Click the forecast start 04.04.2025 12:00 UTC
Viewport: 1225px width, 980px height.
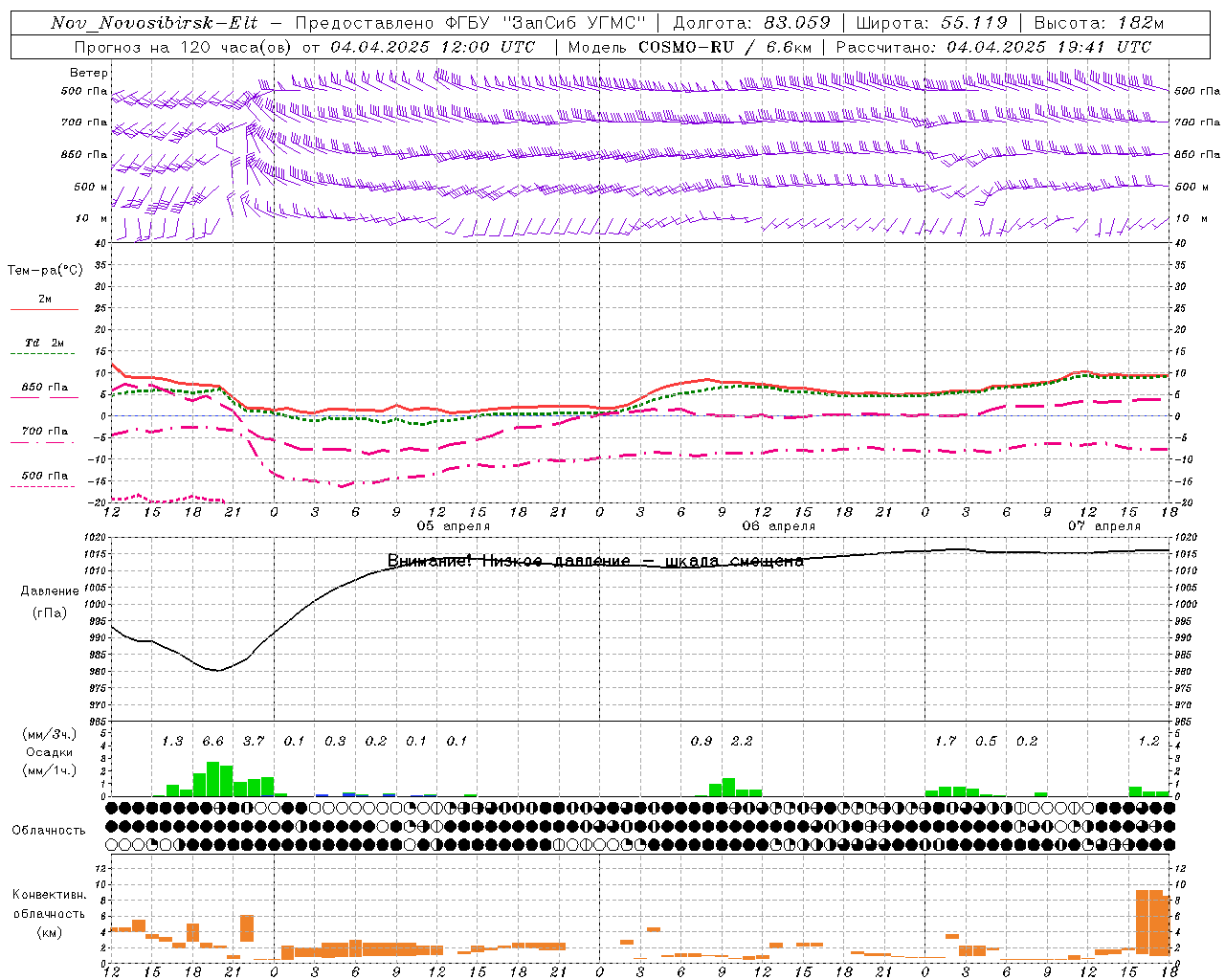(x=433, y=47)
